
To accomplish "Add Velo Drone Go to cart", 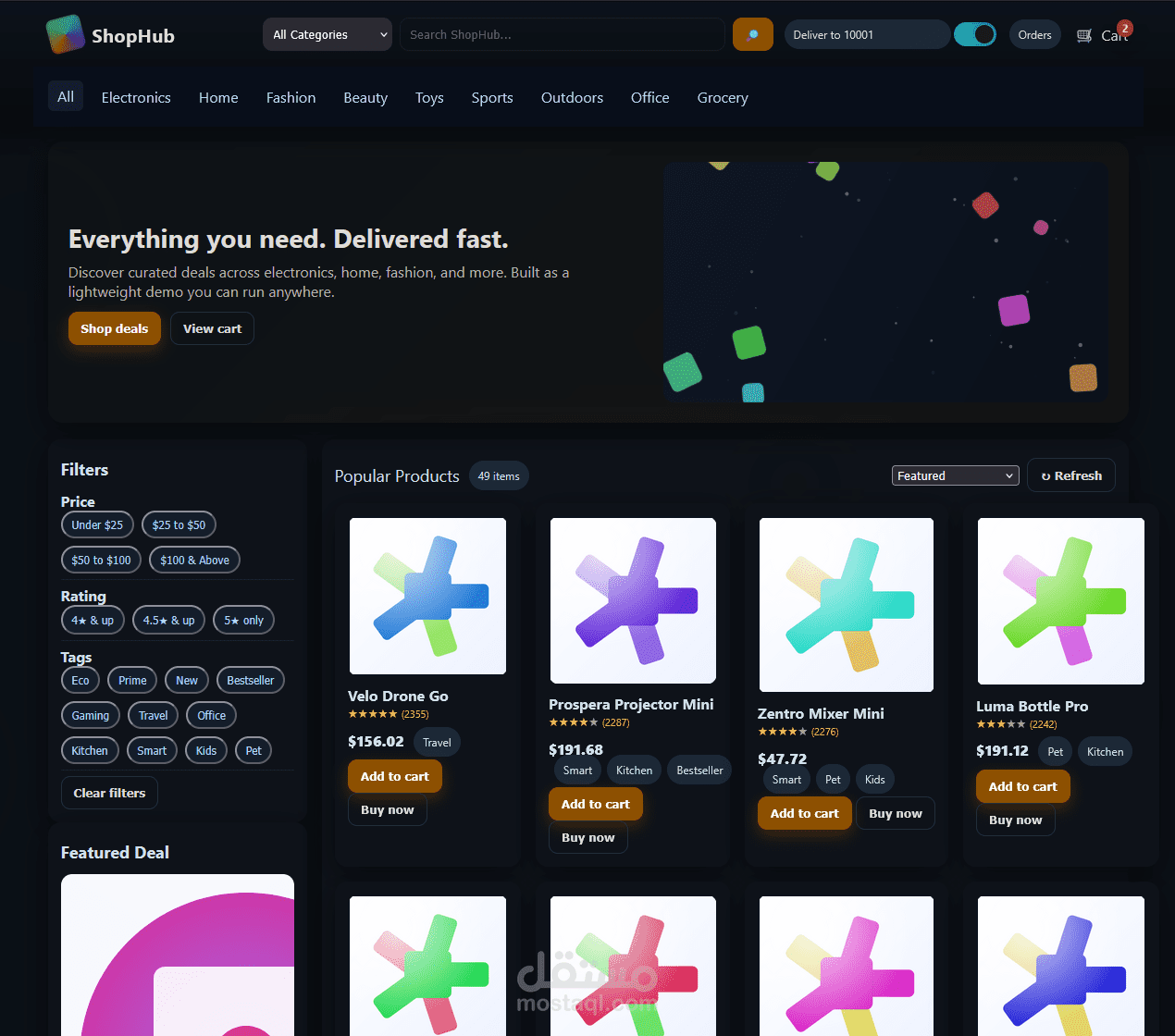I will [x=395, y=776].
